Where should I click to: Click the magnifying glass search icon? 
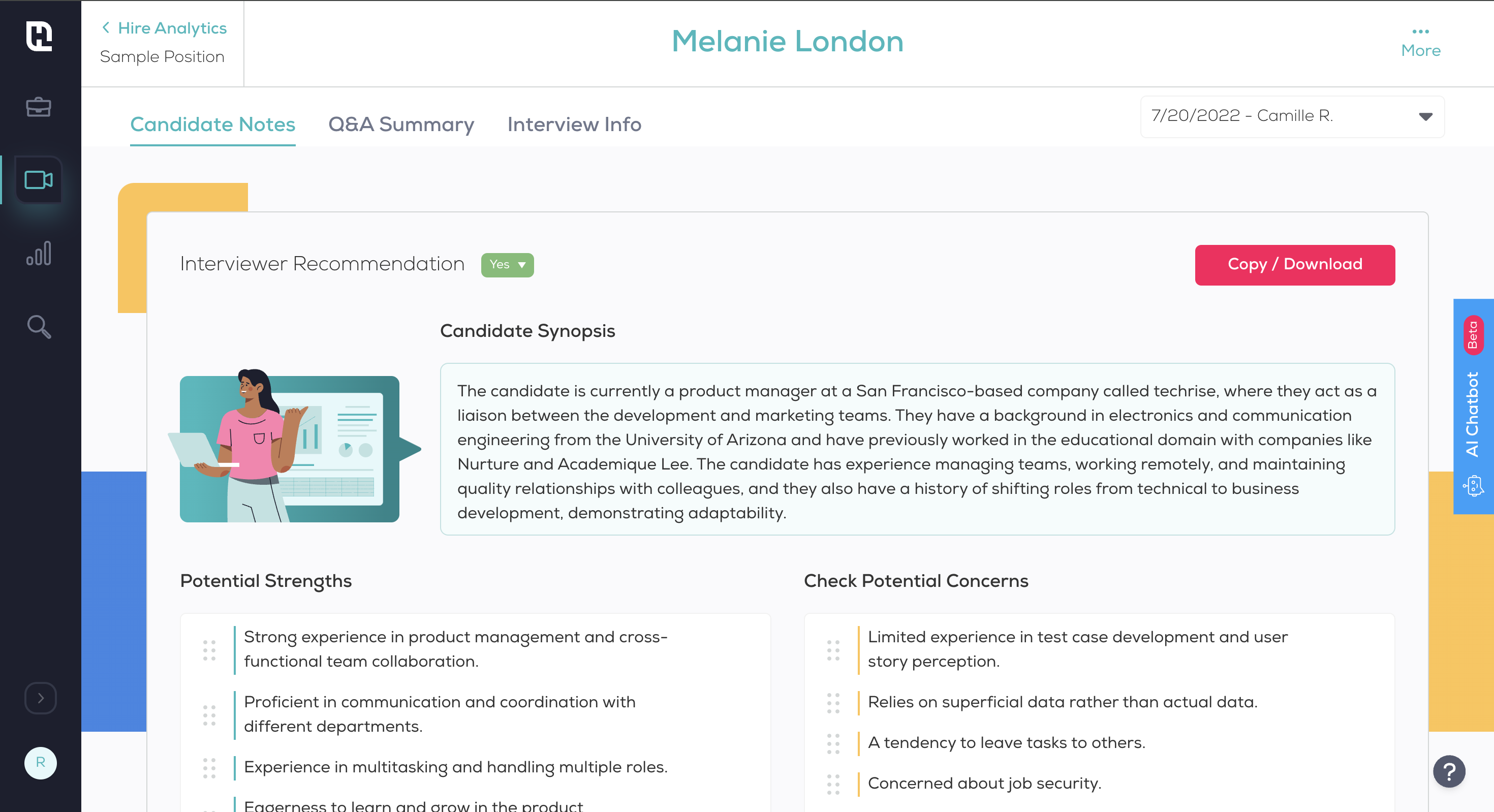[39, 327]
